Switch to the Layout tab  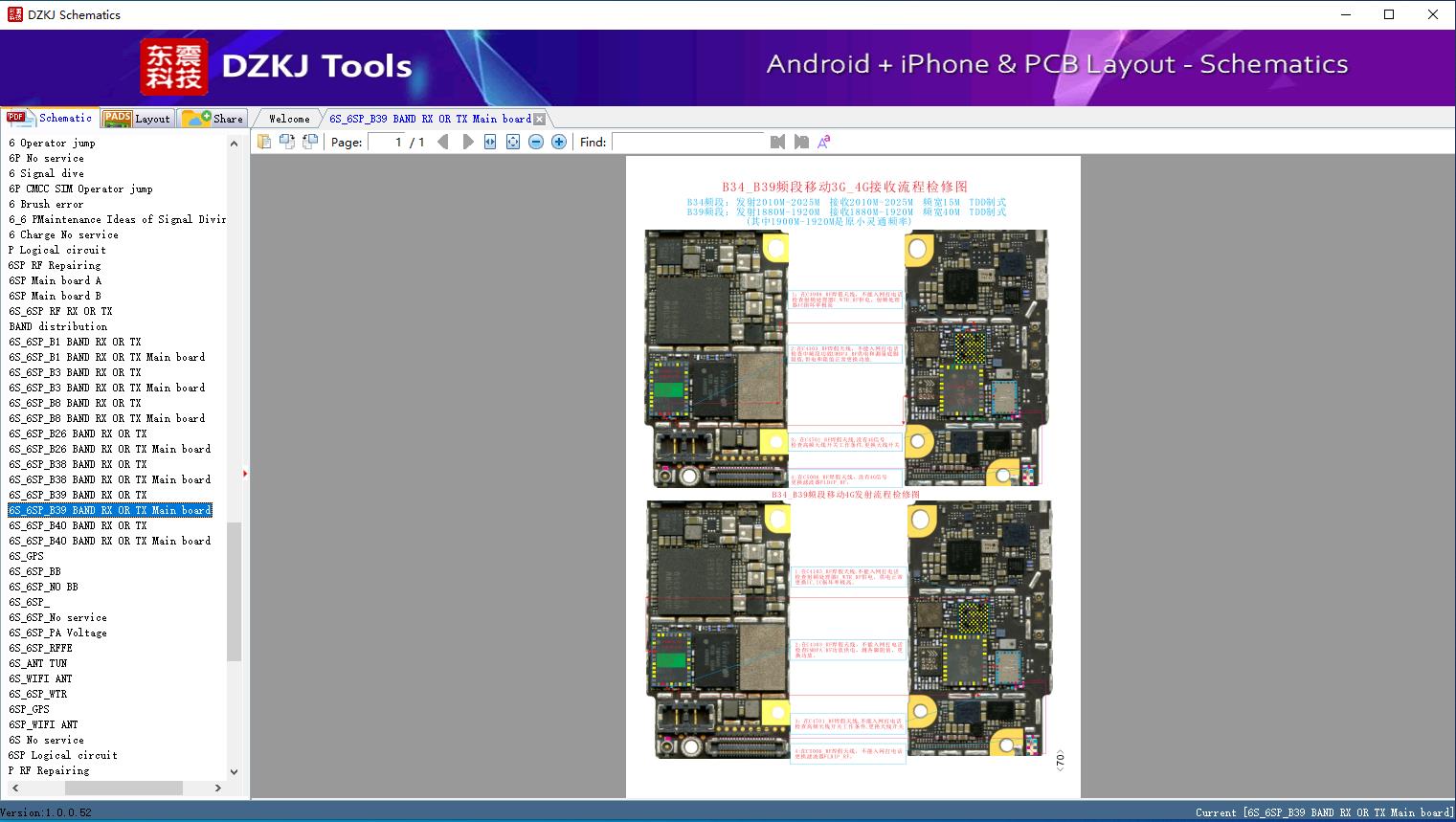pyautogui.click(x=137, y=119)
